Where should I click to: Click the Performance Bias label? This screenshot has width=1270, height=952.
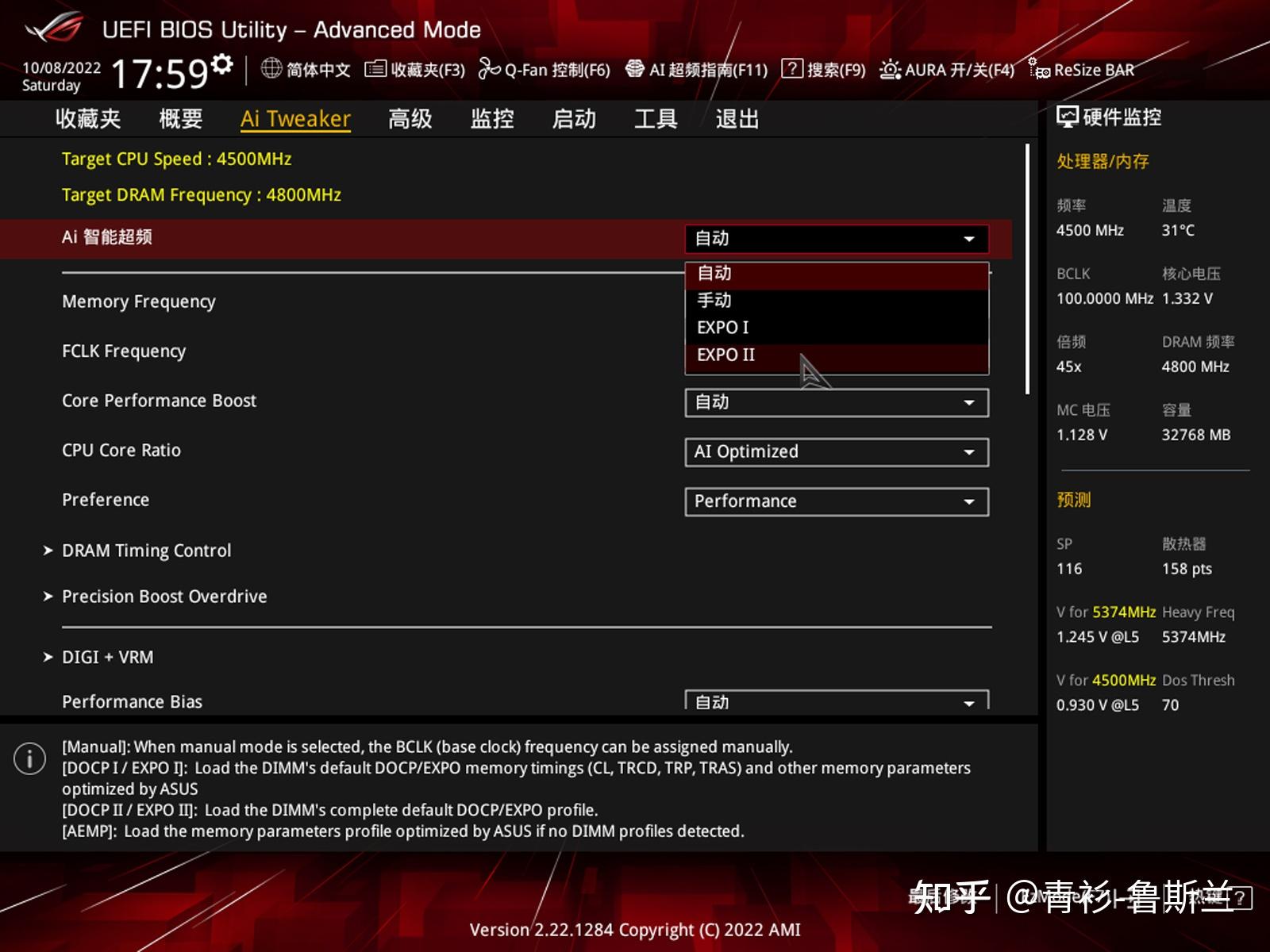pyautogui.click(x=133, y=702)
